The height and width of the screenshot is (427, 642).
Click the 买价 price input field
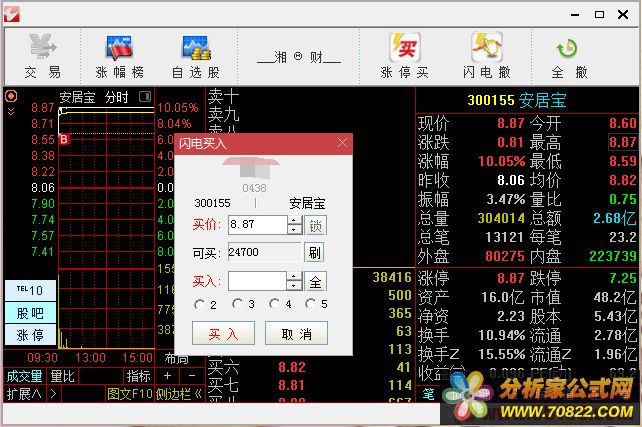tap(258, 225)
